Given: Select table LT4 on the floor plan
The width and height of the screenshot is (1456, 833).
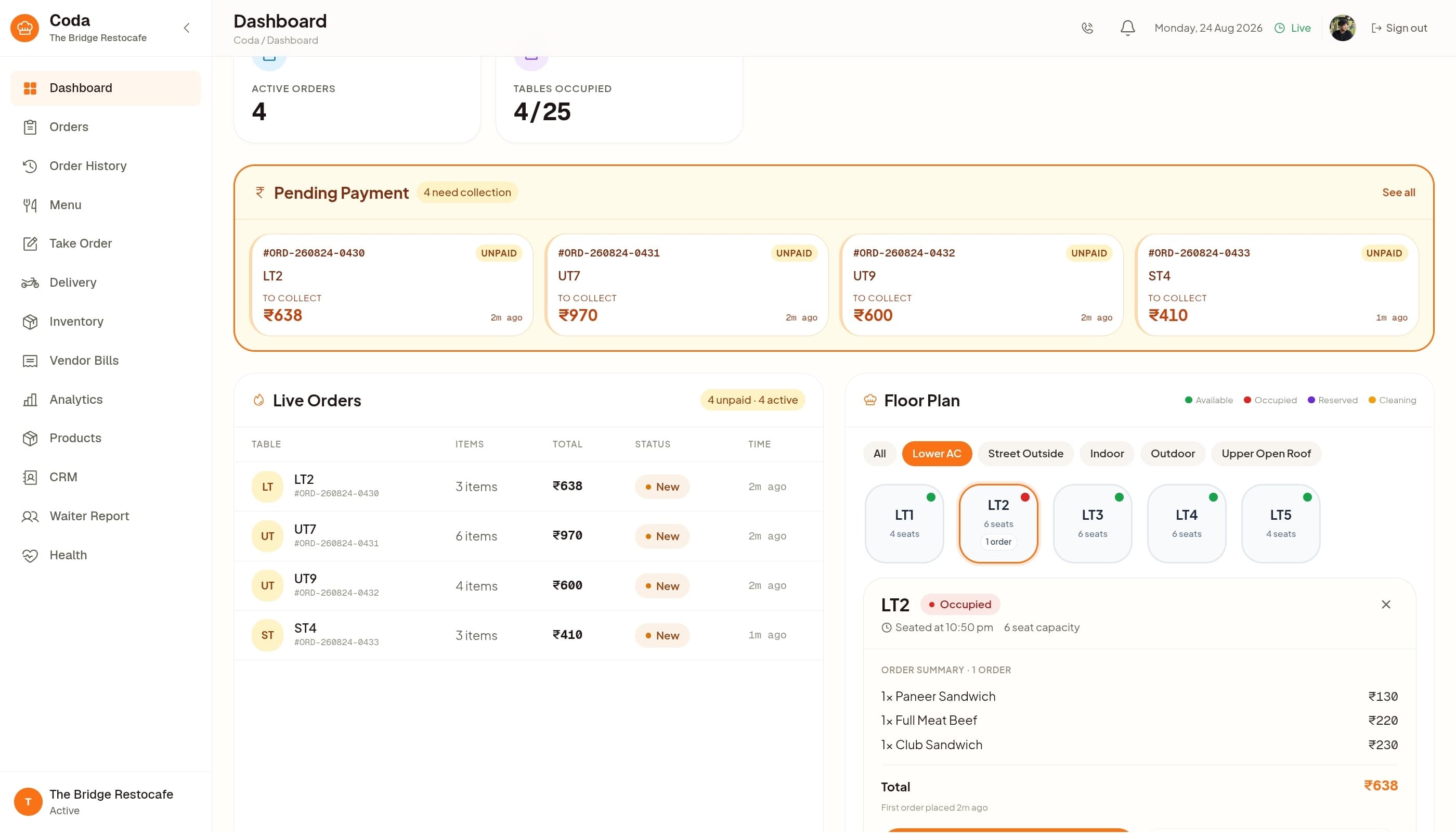Looking at the screenshot, I should [1186, 523].
